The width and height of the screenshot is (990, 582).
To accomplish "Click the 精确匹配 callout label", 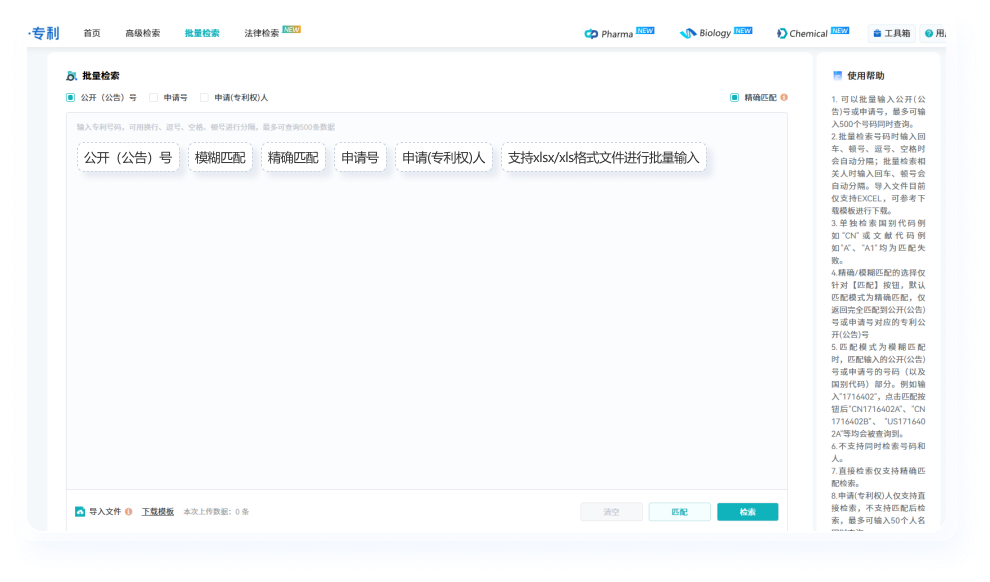I will (x=293, y=157).
